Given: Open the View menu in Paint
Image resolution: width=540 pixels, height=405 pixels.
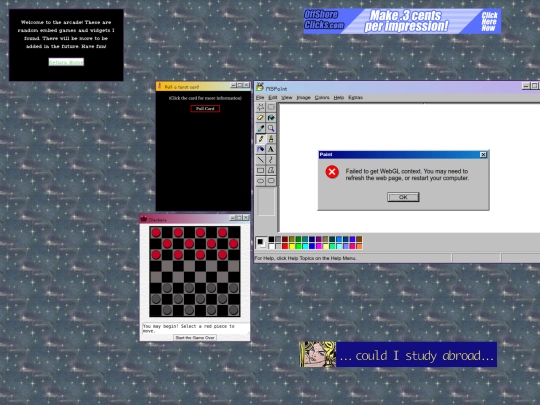Looking at the screenshot, I should click(287, 97).
